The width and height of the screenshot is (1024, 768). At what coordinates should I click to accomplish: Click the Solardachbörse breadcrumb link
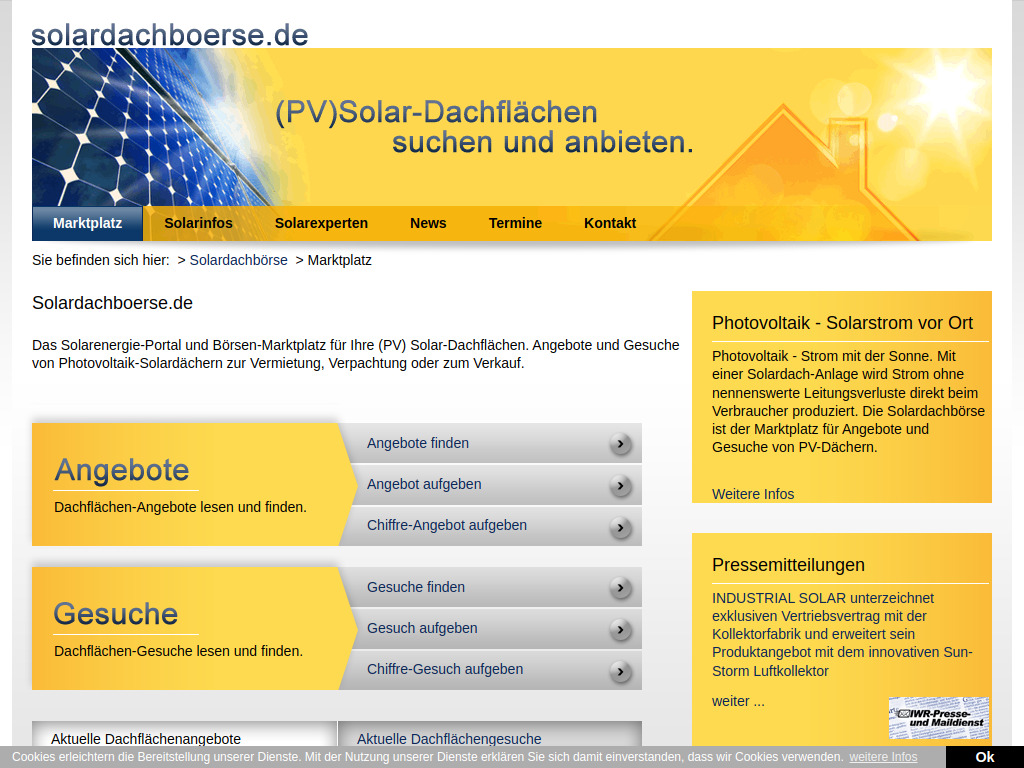(237, 260)
